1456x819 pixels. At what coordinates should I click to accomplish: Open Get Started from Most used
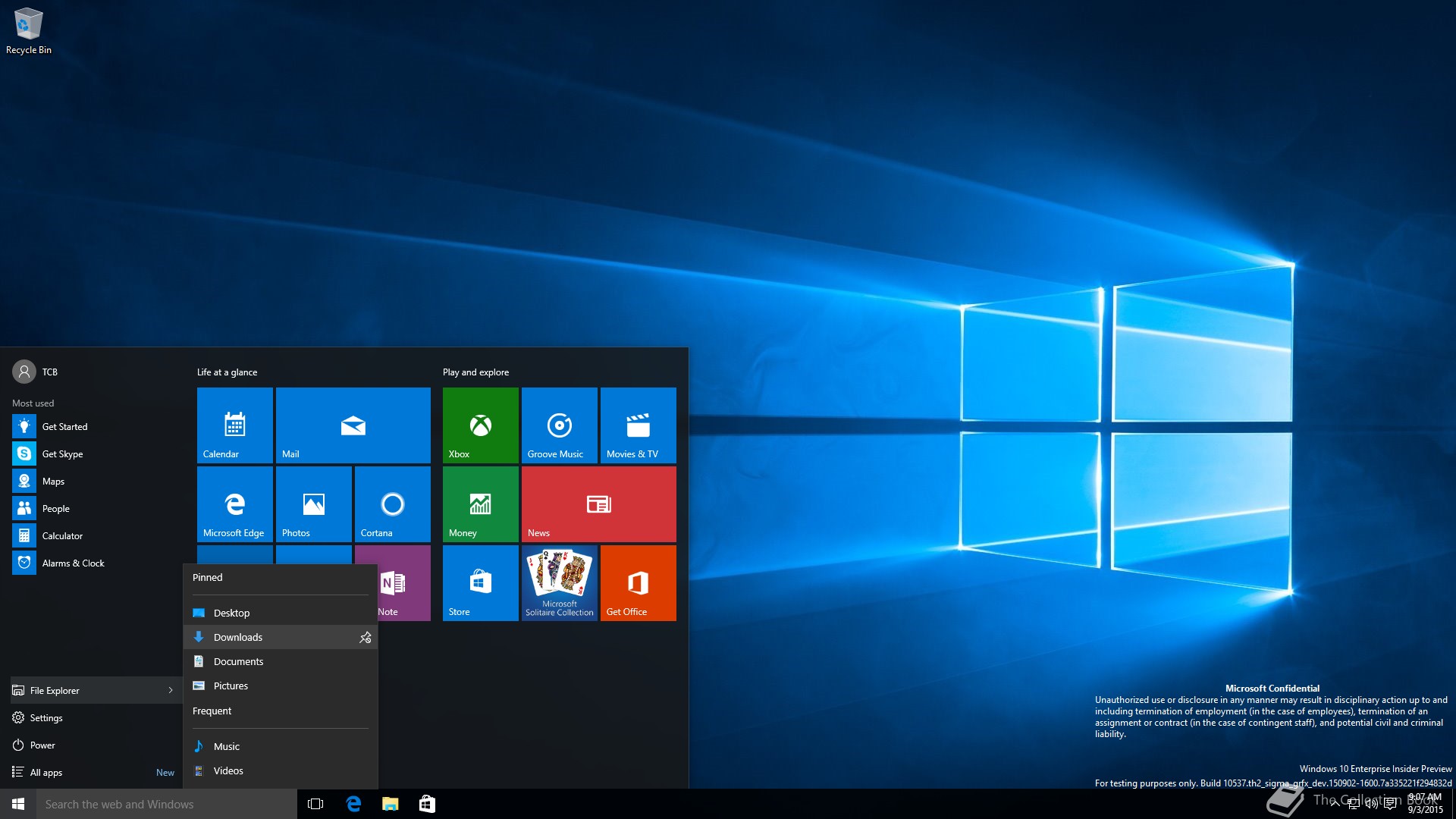pyautogui.click(x=96, y=427)
